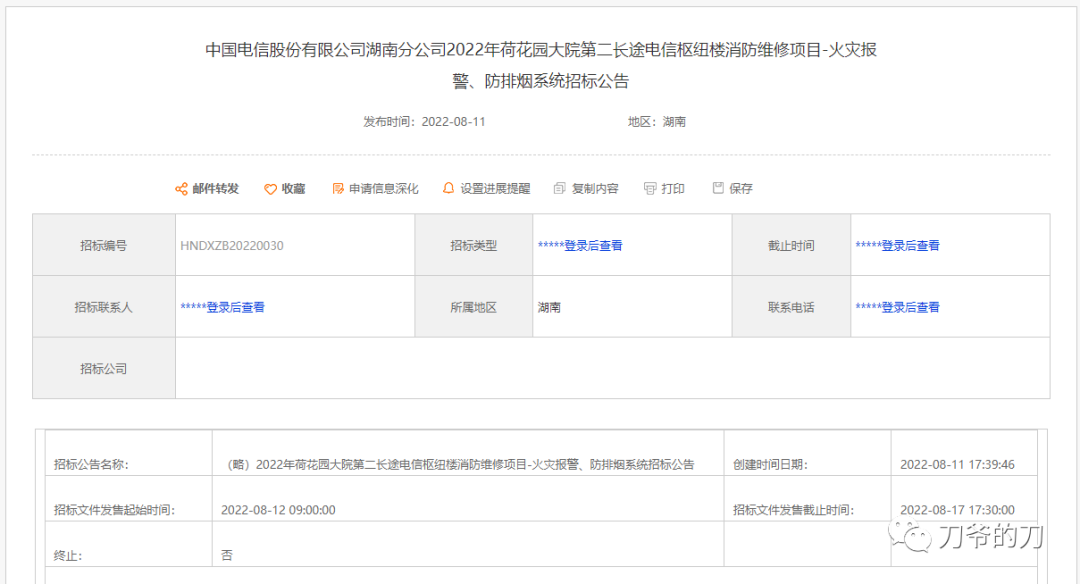
Task: Select the 终止 label
Action: 68,556
